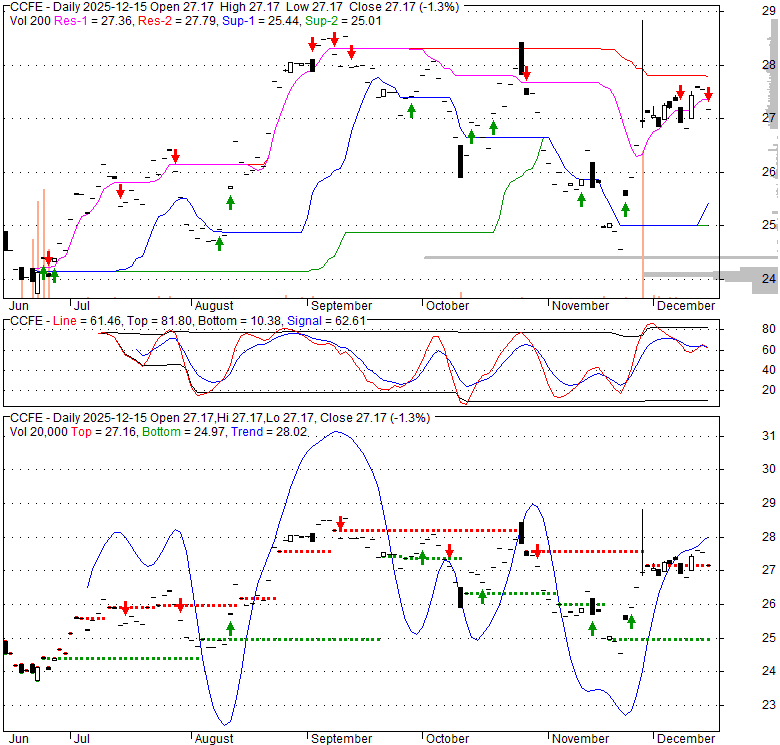The image size is (780, 745).
Task: Click the red arrow under the tall late-October candle, top chart
Action: coord(526,73)
